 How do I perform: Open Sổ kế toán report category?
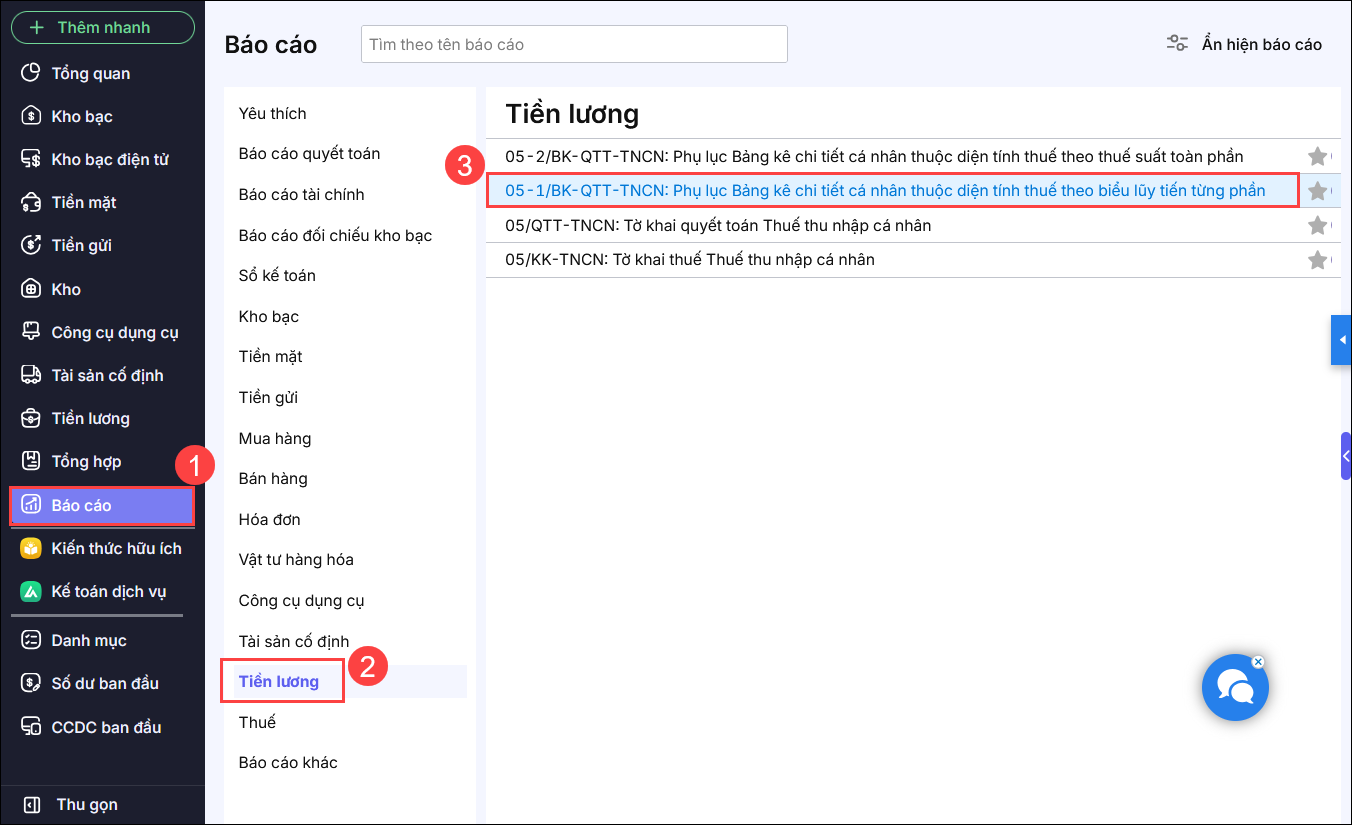coord(278,275)
